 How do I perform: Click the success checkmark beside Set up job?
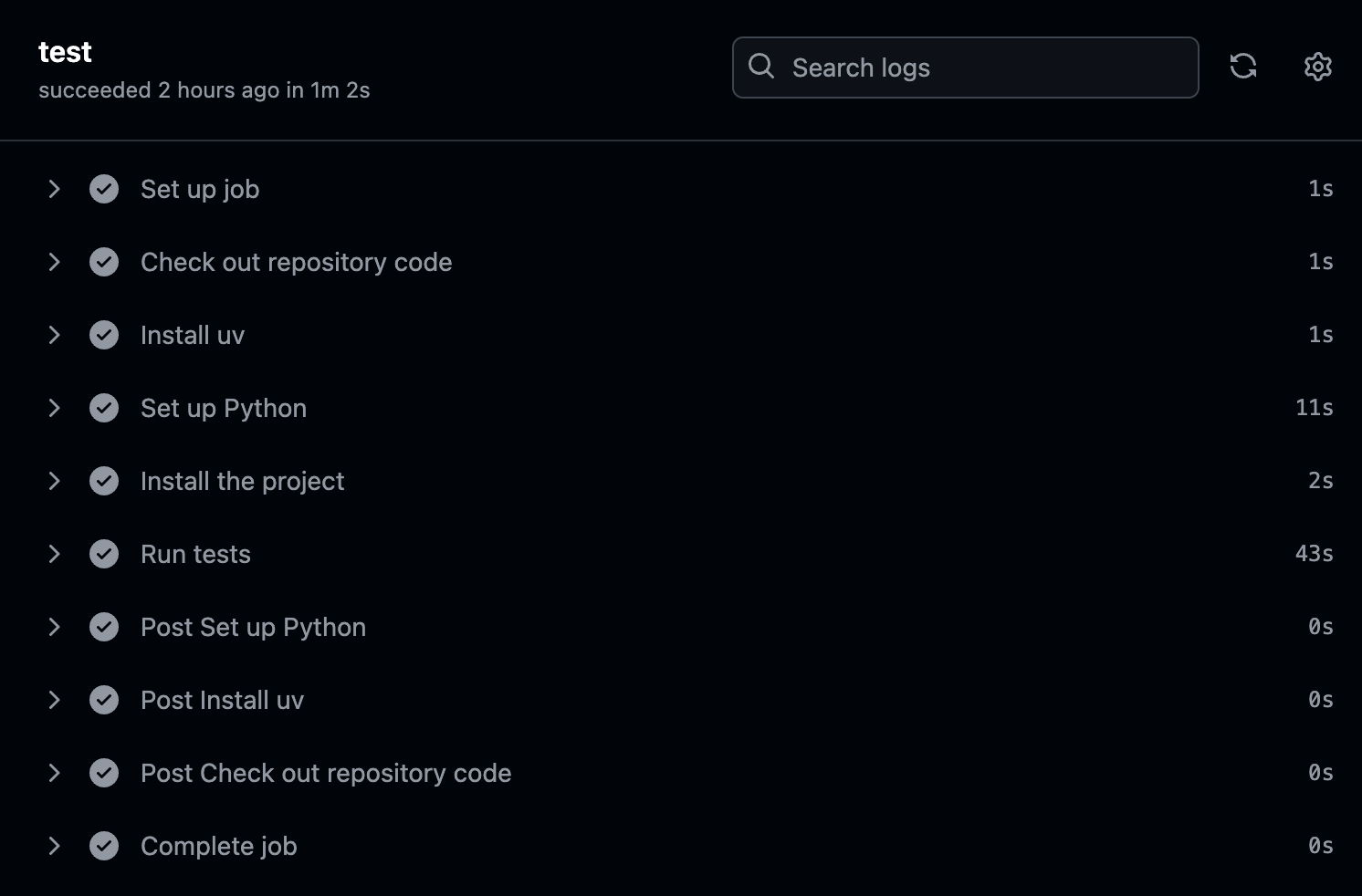coord(104,189)
